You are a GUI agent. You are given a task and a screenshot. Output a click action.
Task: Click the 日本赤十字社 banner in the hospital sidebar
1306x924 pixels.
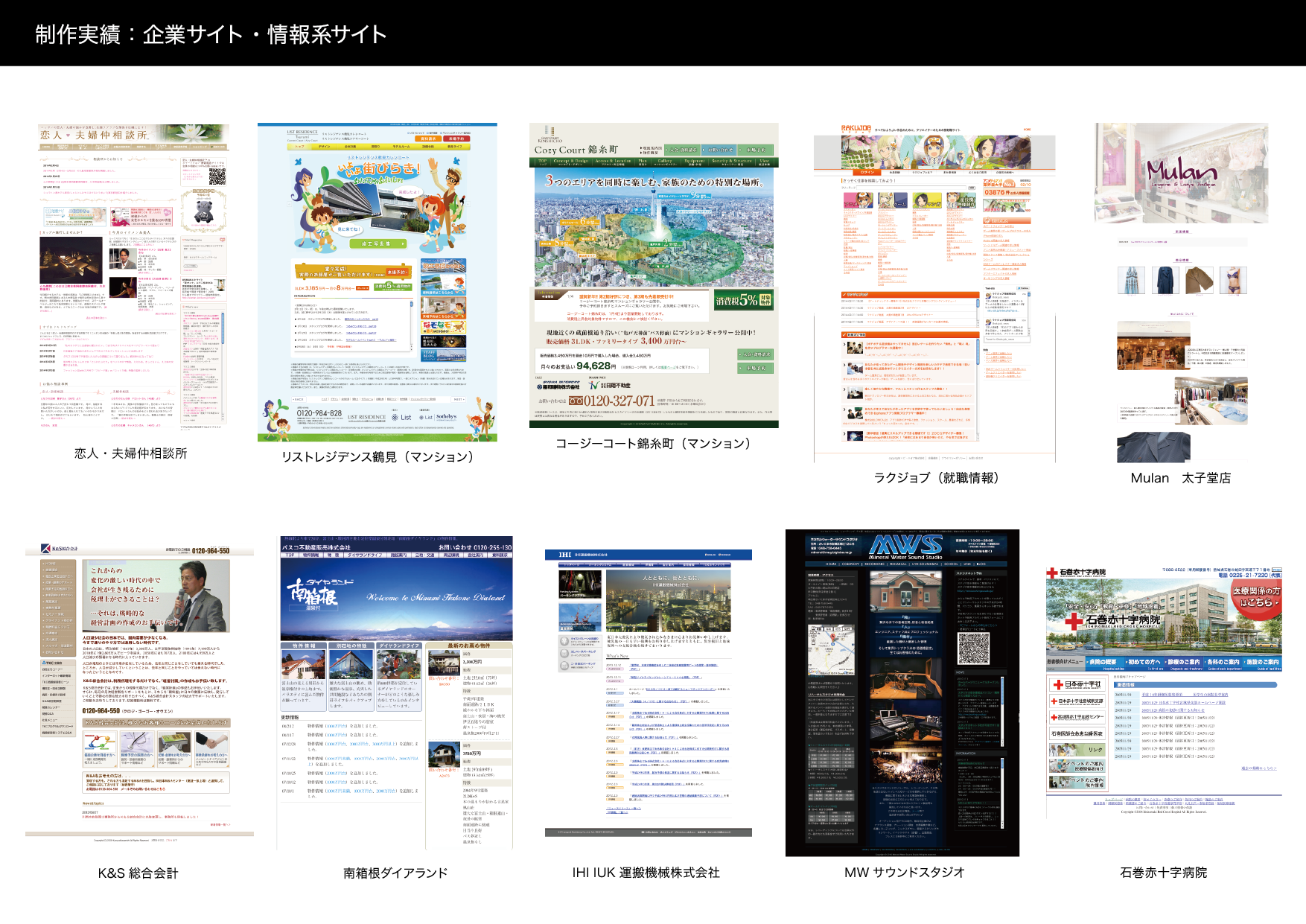pos(1078,685)
